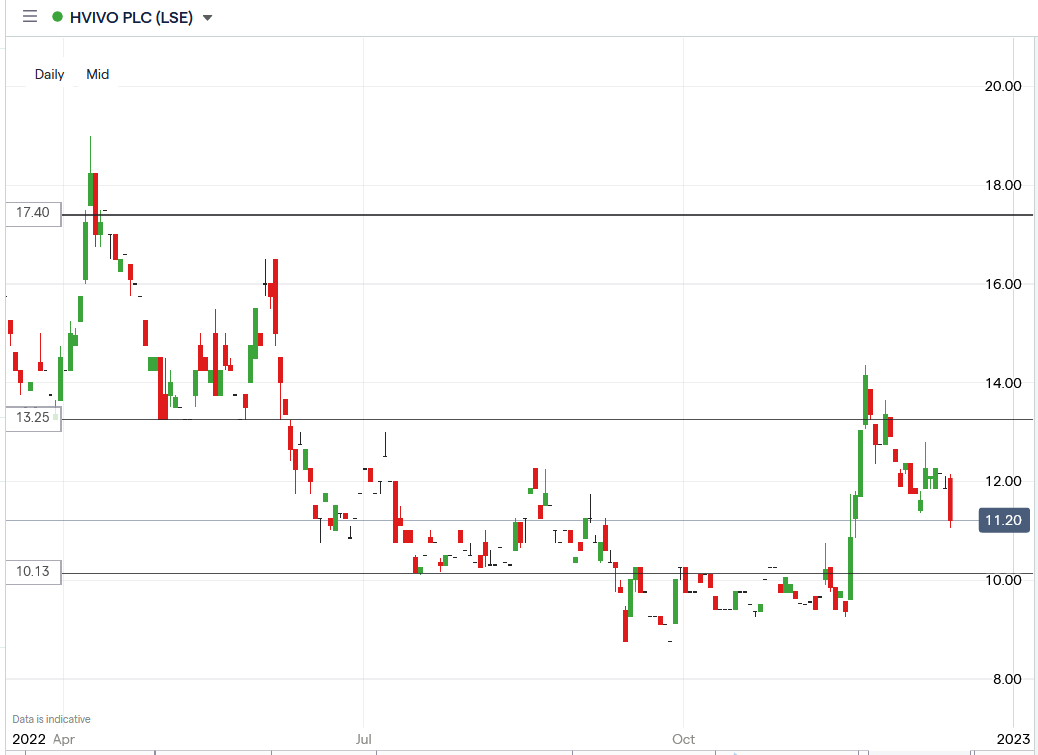Switch the Mid price type
1038x755 pixels.
97,74
